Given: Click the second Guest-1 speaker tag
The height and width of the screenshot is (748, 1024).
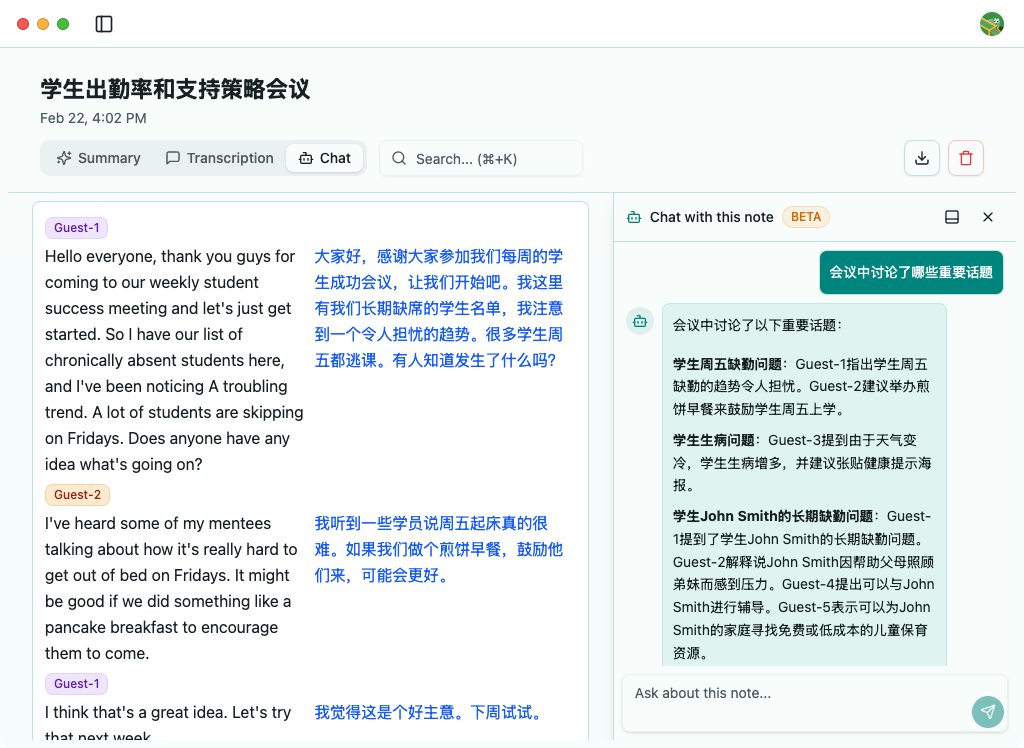Looking at the screenshot, I should [76, 683].
